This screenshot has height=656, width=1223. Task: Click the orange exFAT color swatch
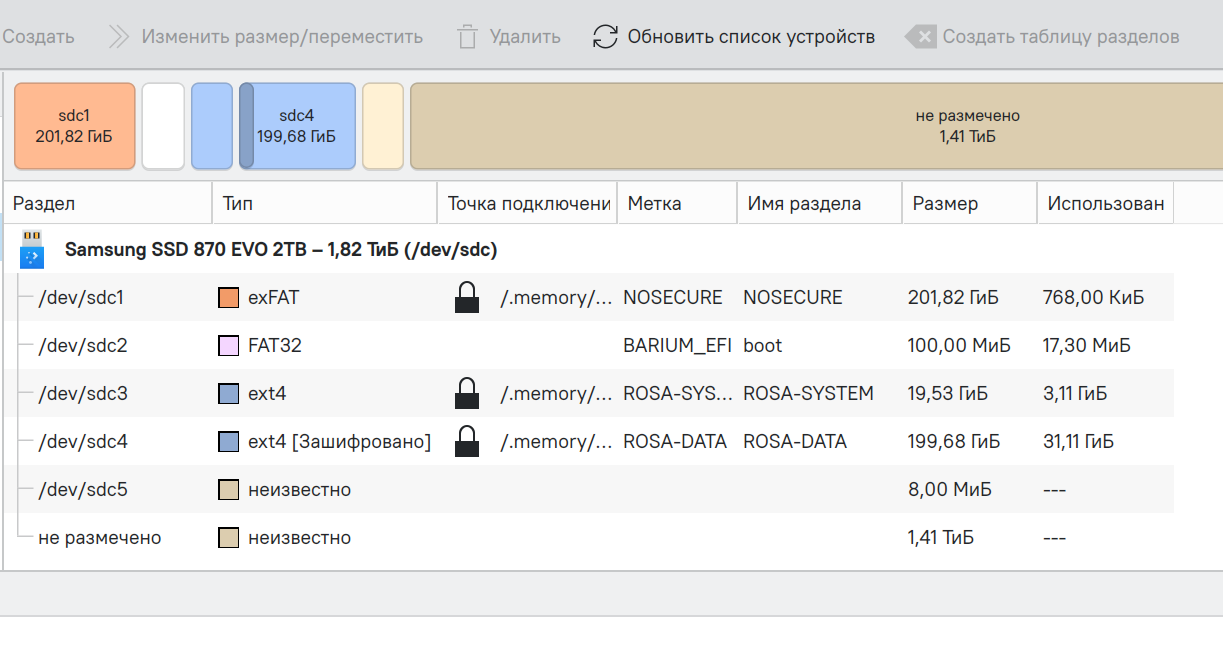[228, 298]
